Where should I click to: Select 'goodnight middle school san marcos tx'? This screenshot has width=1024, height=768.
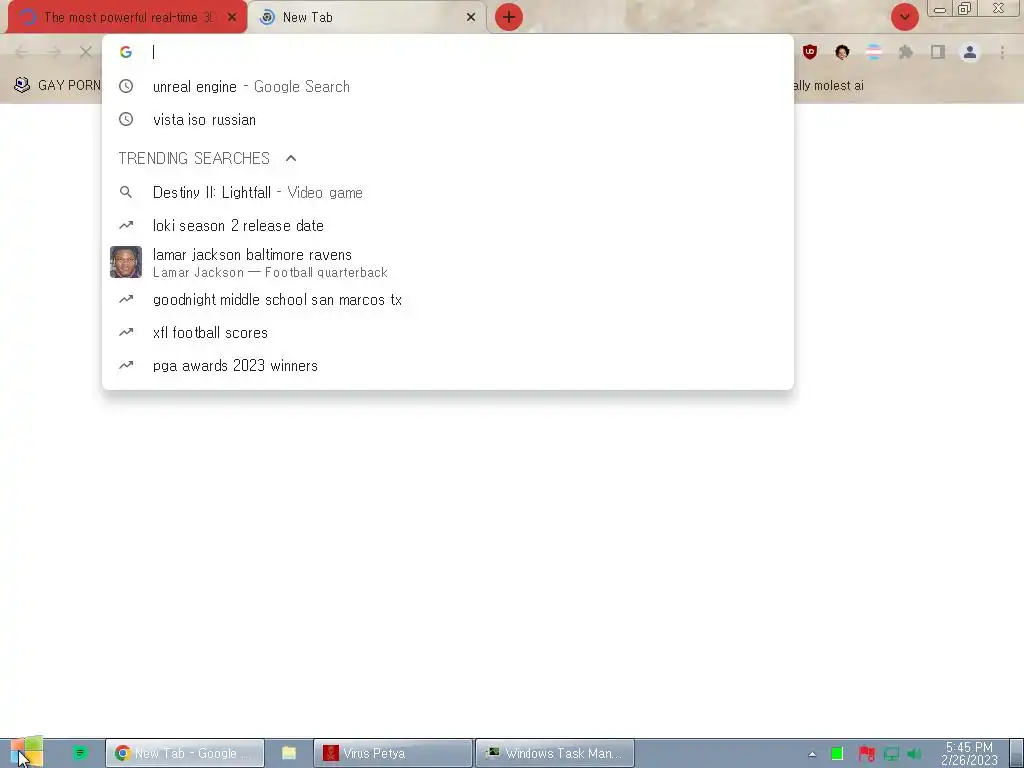(x=448, y=300)
